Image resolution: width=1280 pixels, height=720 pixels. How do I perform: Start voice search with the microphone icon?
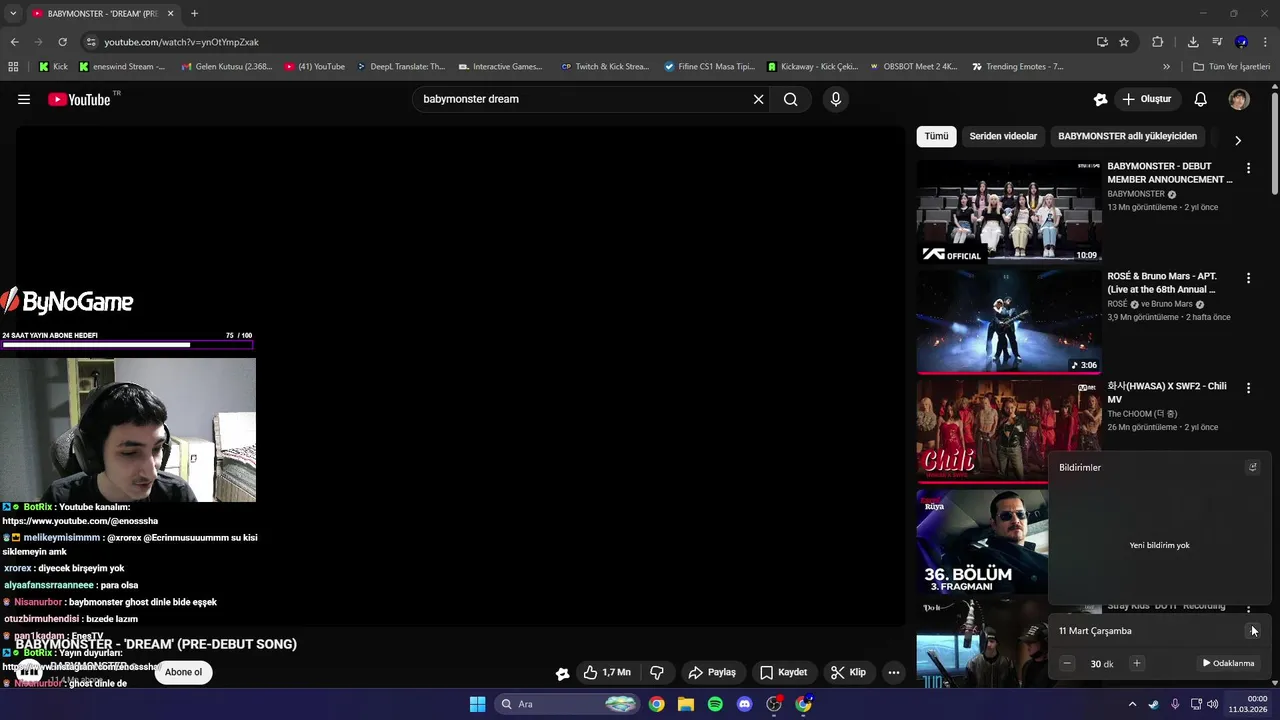coord(836,99)
